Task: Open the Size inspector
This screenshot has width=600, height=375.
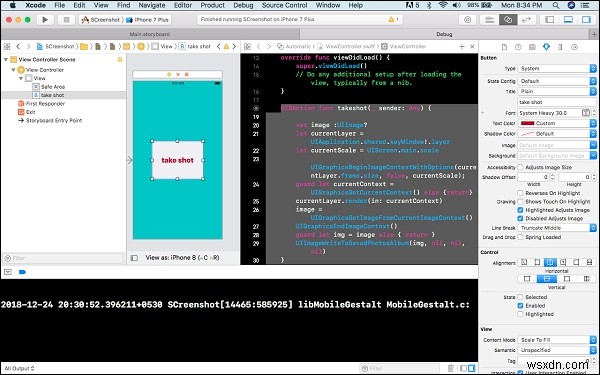Action: tap(560, 47)
